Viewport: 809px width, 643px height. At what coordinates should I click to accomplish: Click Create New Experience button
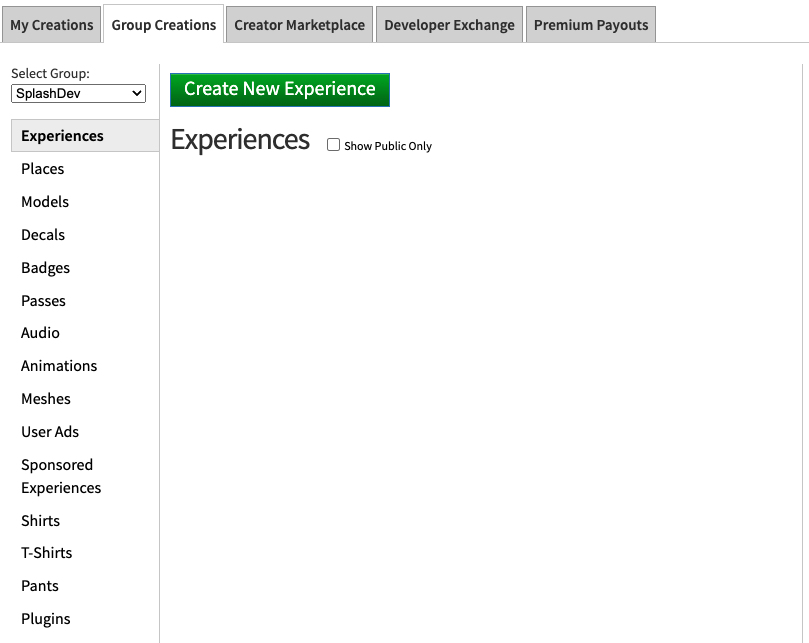pyautogui.click(x=280, y=89)
